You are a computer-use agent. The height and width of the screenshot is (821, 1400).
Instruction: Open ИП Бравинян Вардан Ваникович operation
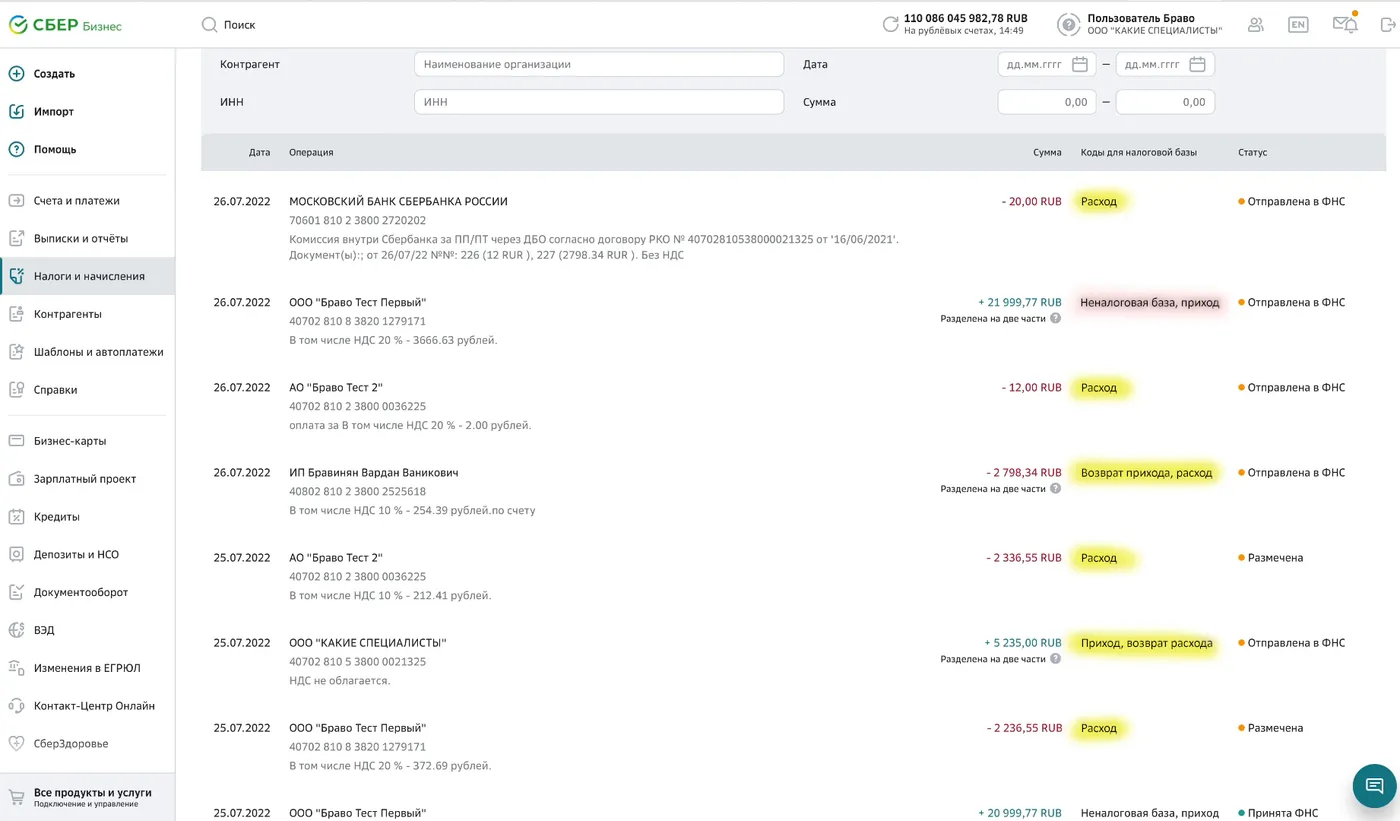[x=374, y=472]
